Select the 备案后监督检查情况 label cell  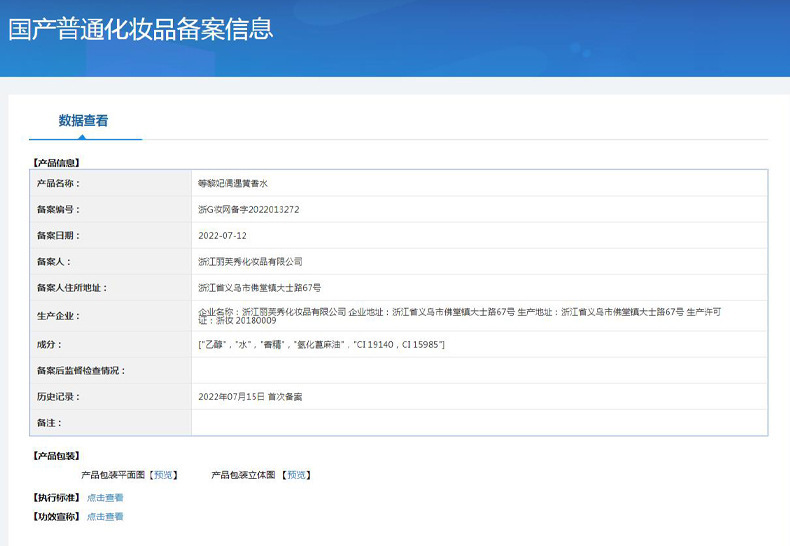(x=110, y=371)
